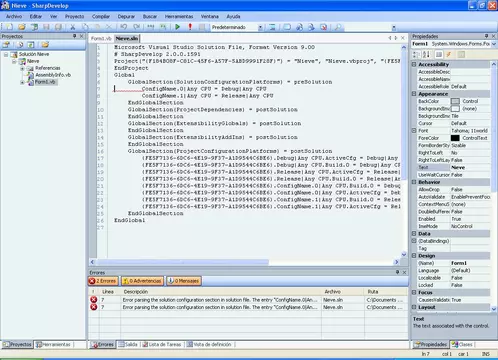This screenshot has width=498, height=360.
Task: Open the Proyecto menu
Action: (x=74, y=16)
